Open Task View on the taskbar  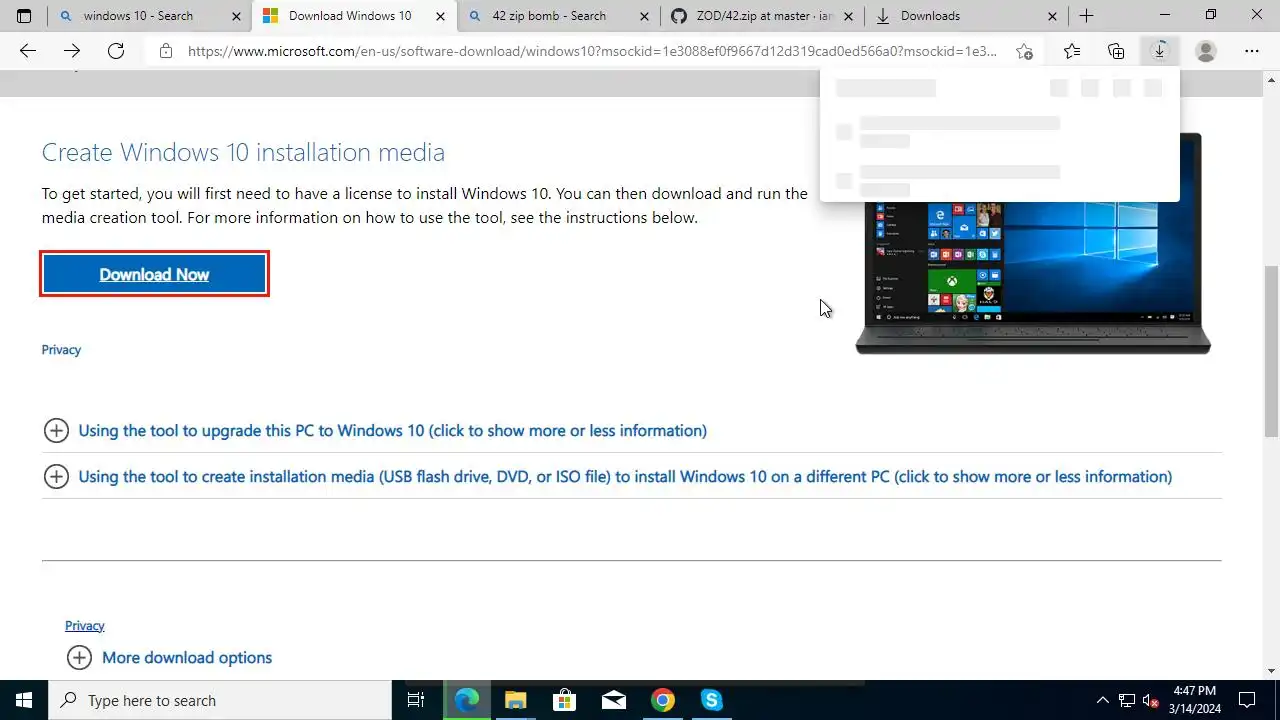(416, 700)
